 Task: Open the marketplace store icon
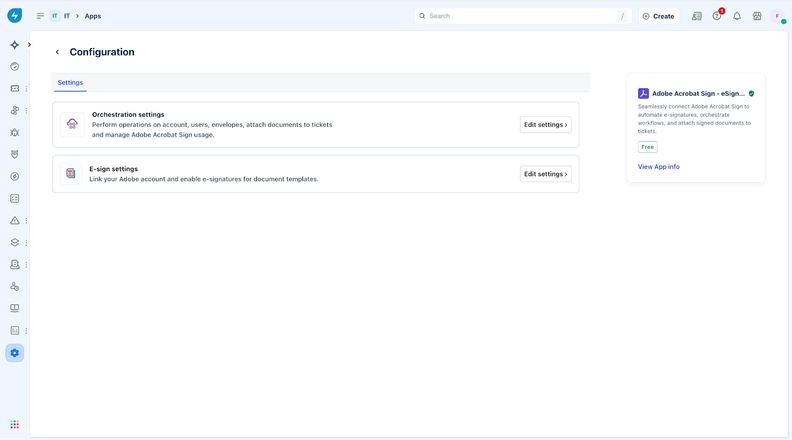[x=757, y=16]
